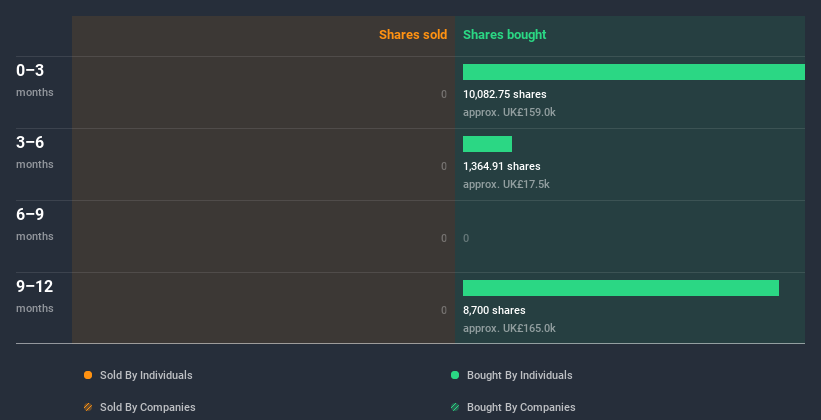Click the 0–3 months sold zero value

tap(444, 94)
